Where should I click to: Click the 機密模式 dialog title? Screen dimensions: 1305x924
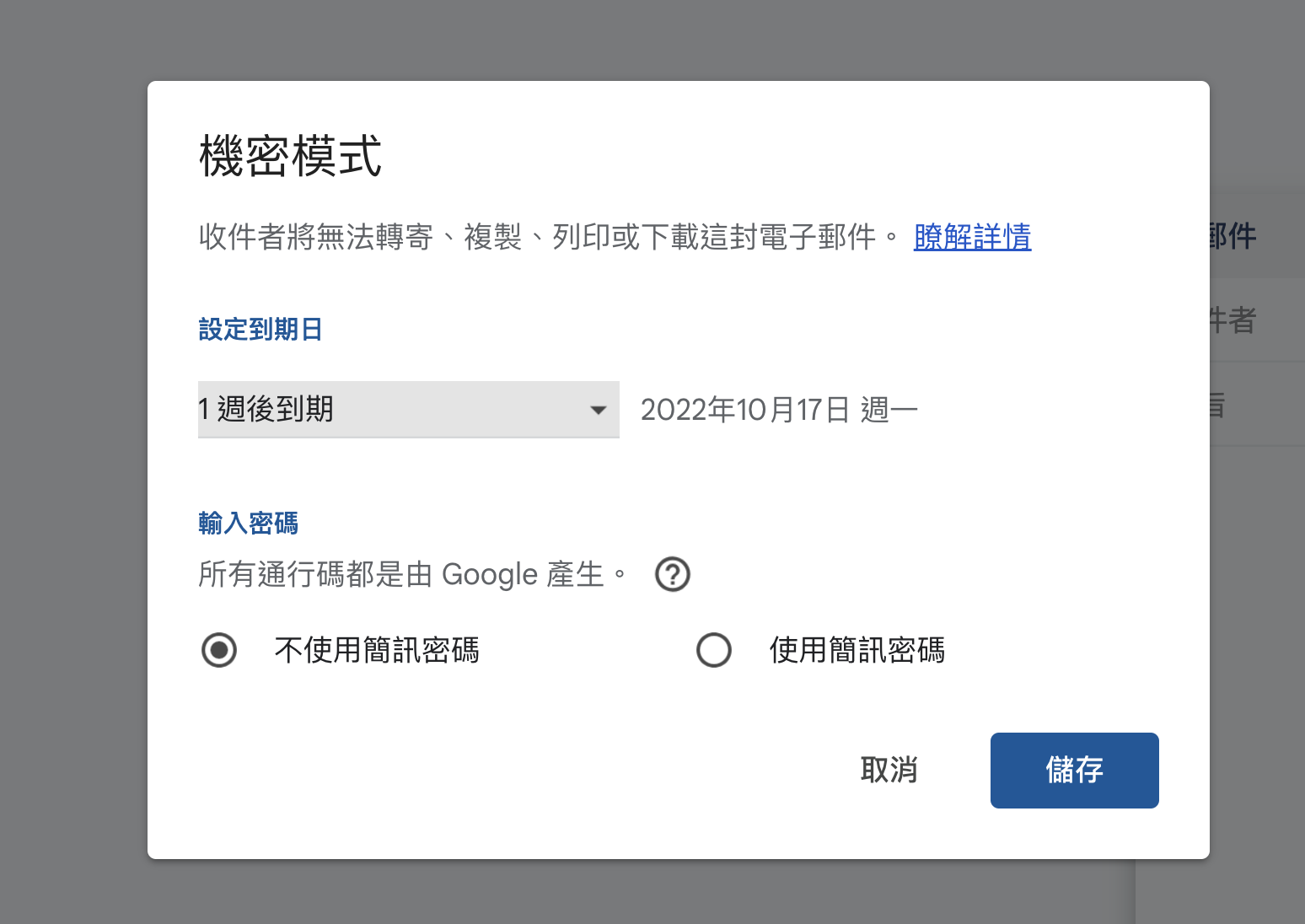(290, 157)
